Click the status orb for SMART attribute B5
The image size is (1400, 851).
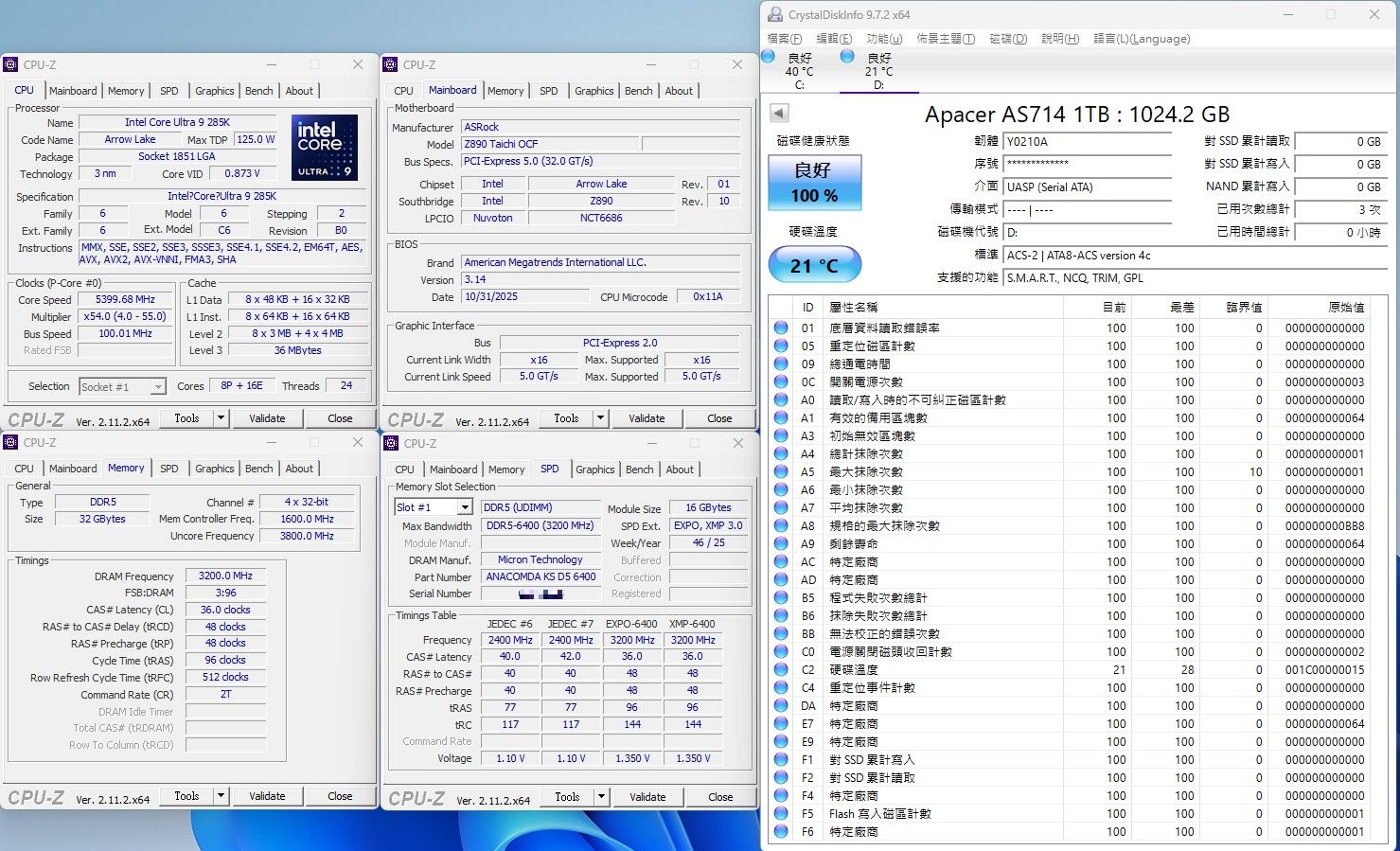click(781, 597)
